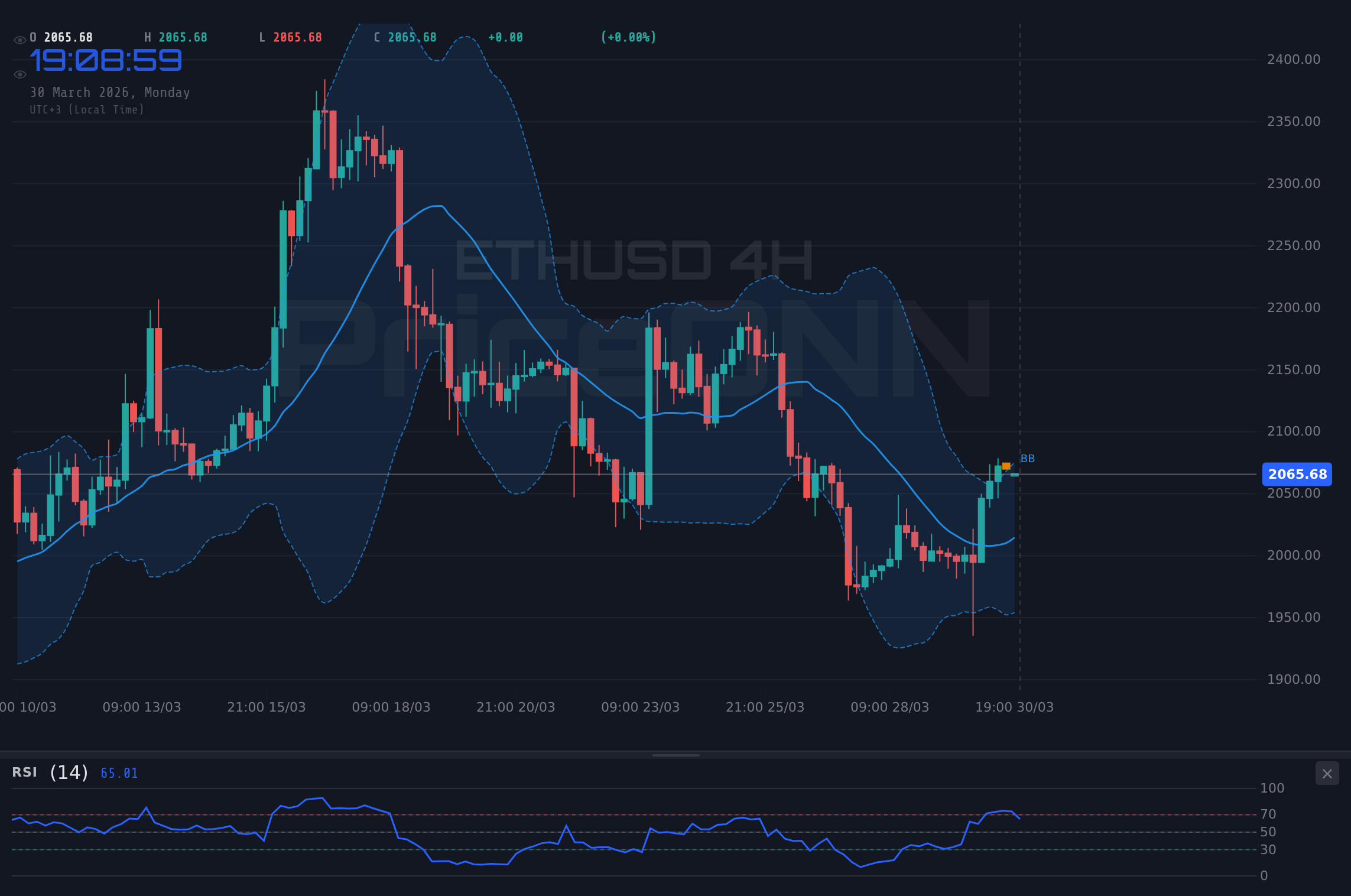The image size is (1351, 896).
Task: Select the L 2065.68 low value in legend
Action: point(295,37)
